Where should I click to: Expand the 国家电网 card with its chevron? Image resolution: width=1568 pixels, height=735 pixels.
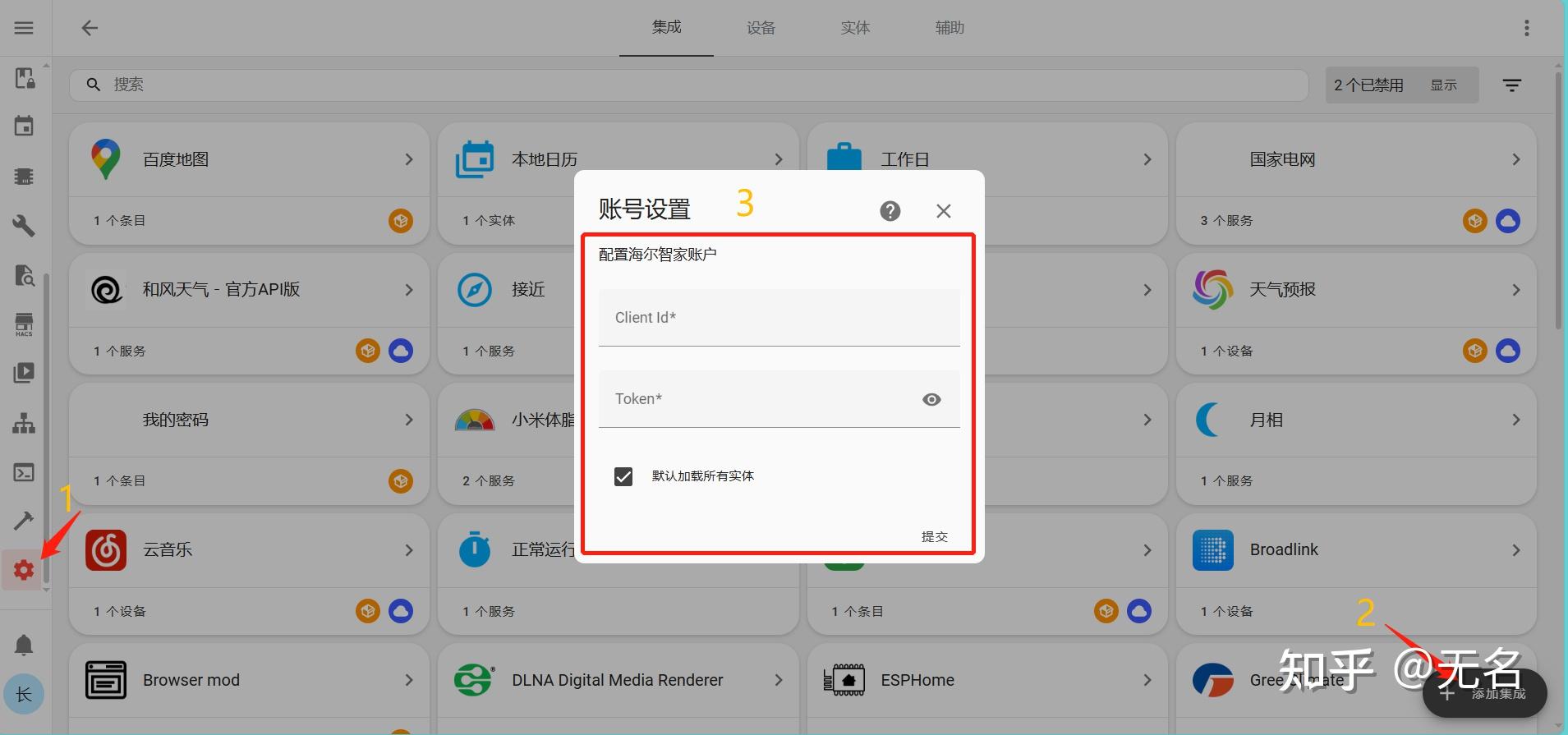1516,159
